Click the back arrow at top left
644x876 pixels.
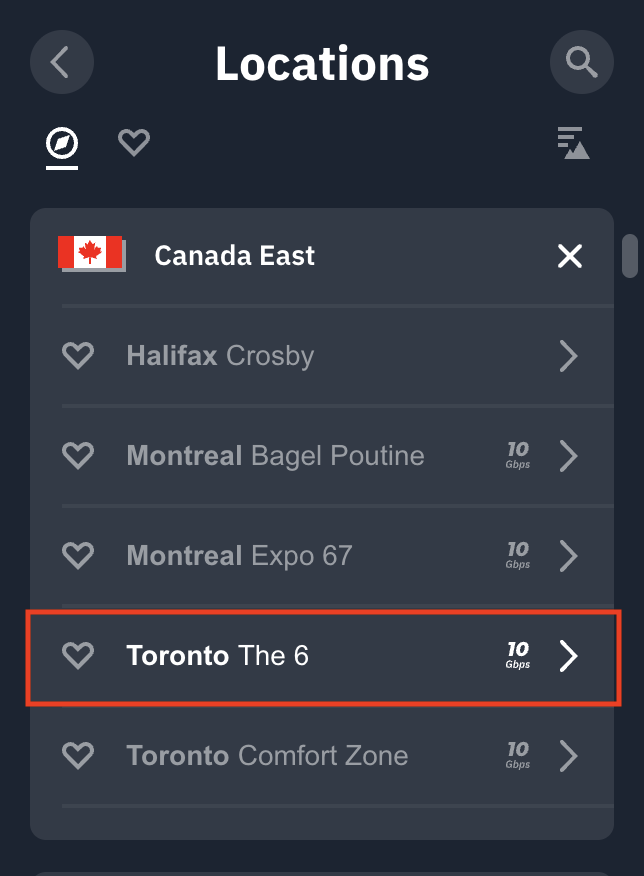tap(61, 62)
